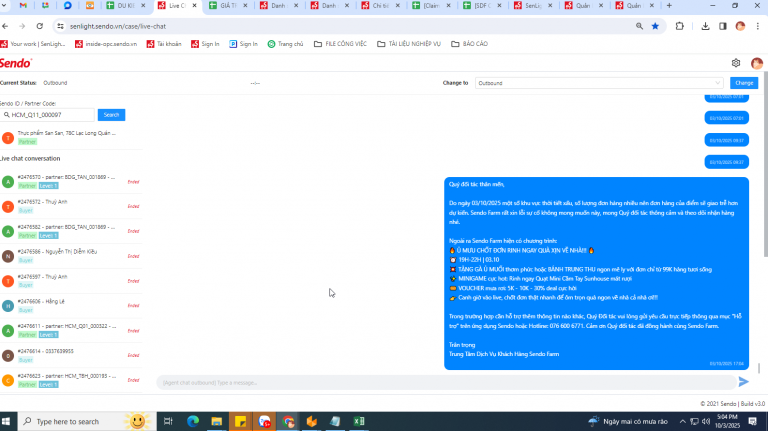Click the Sendo logo
Viewport: 768px width, 431px height.
16,63
